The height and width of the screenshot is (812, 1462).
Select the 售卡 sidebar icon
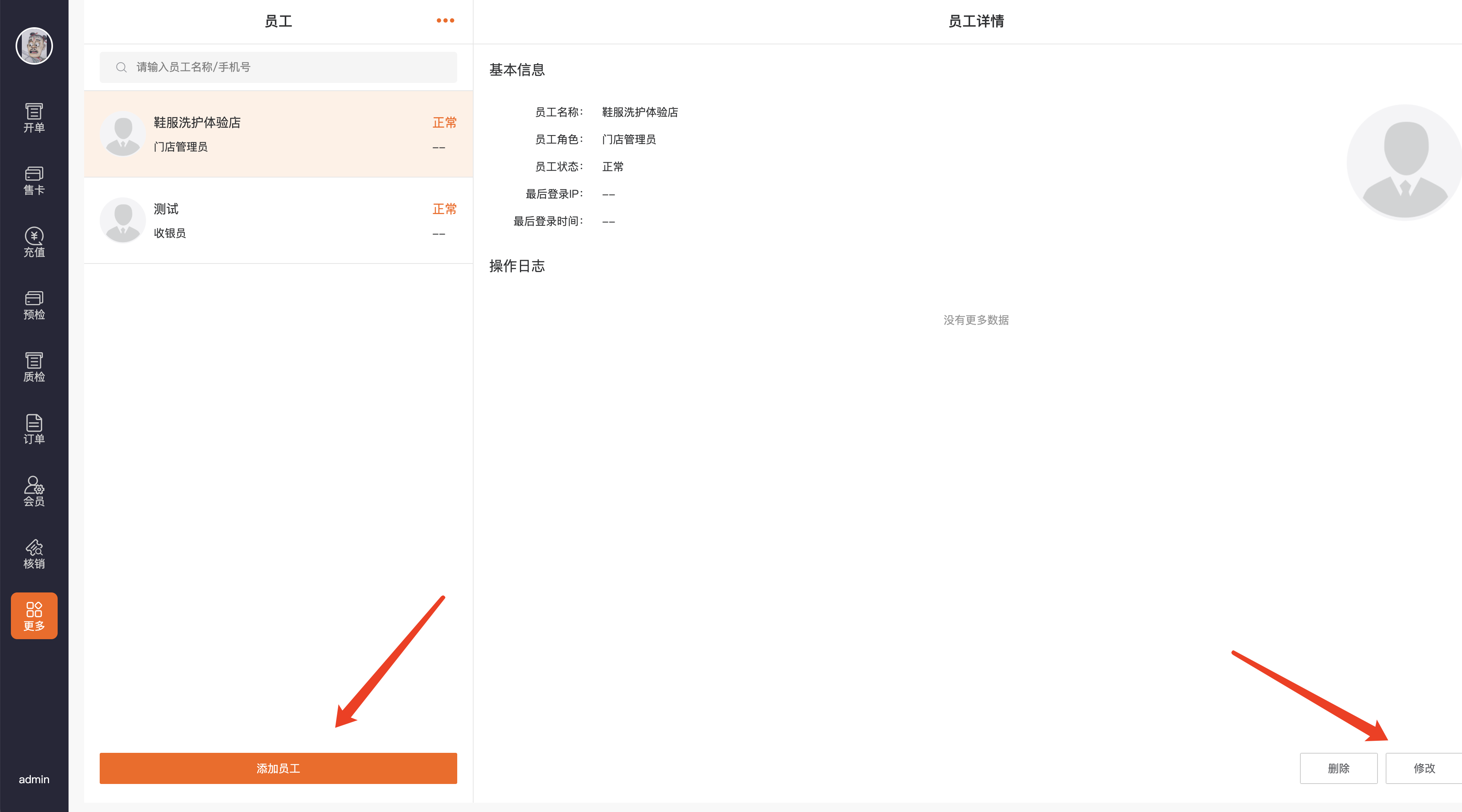click(34, 180)
